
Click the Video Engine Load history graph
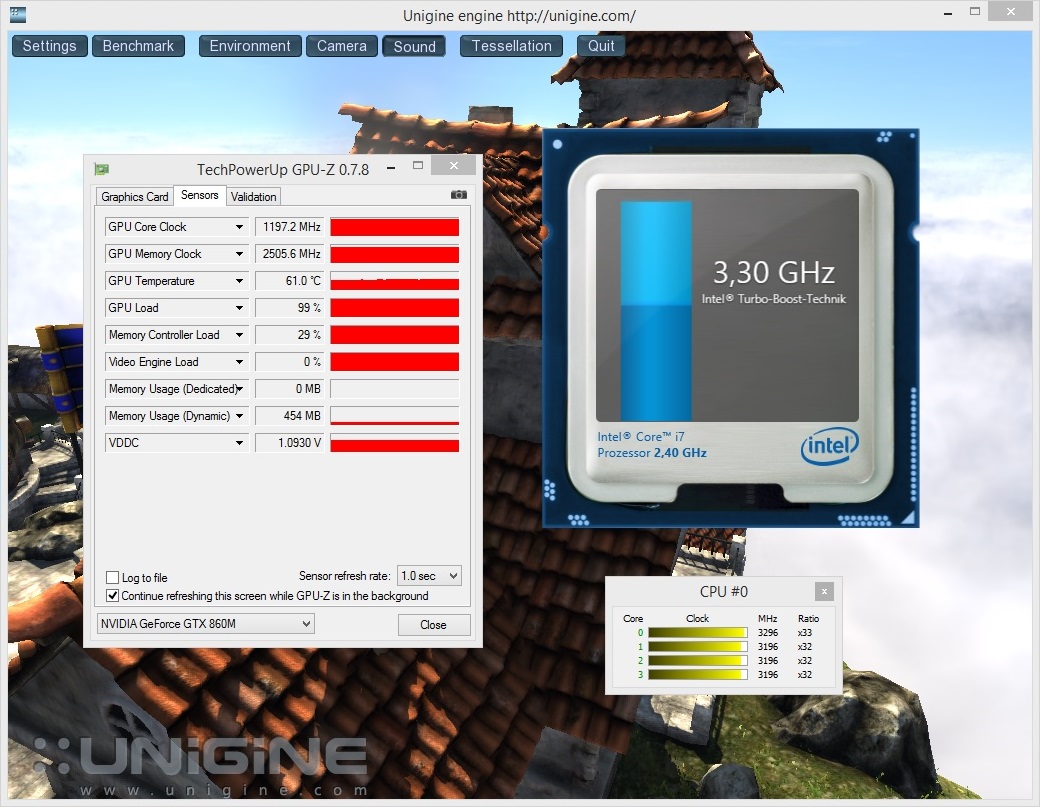[395, 362]
